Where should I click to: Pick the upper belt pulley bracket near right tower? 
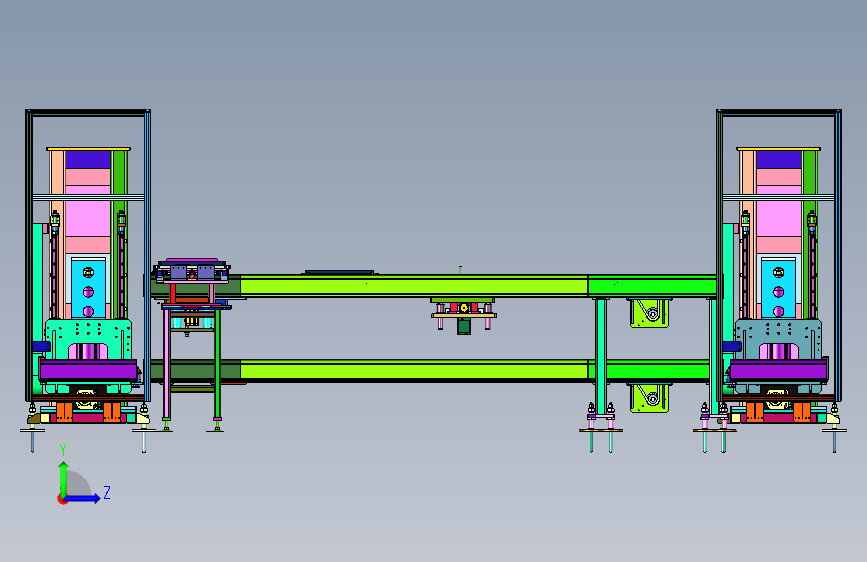coord(649,313)
